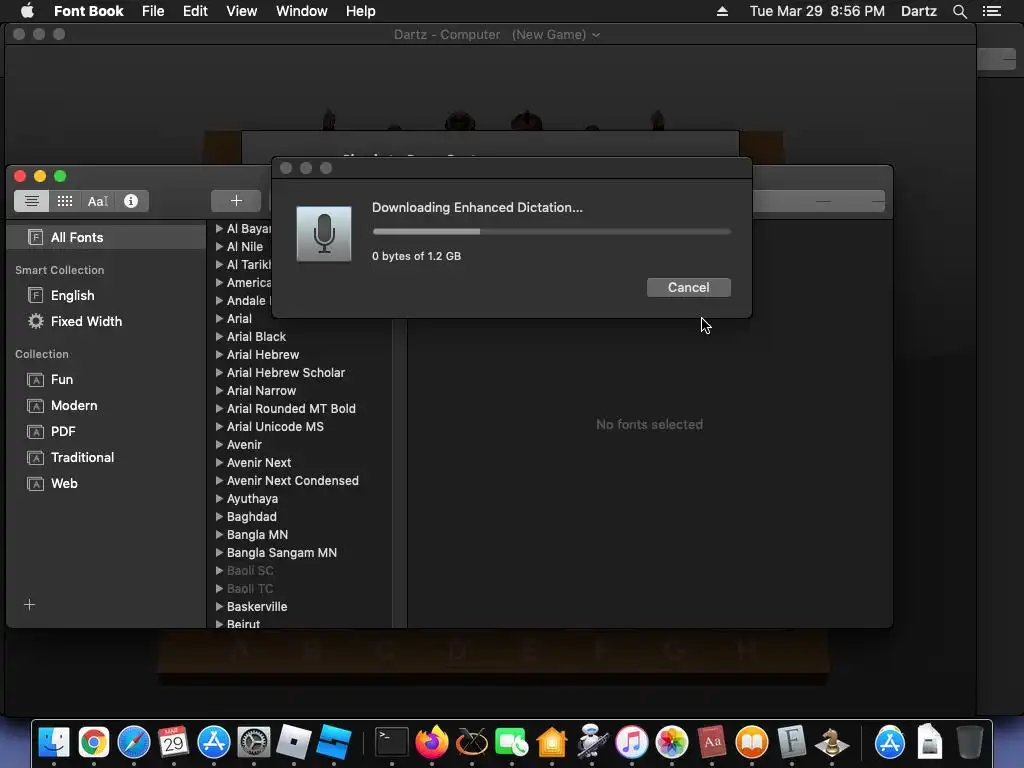This screenshot has height=768, width=1024.
Task: Switch Font Book to list view
Action: point(31,201)
